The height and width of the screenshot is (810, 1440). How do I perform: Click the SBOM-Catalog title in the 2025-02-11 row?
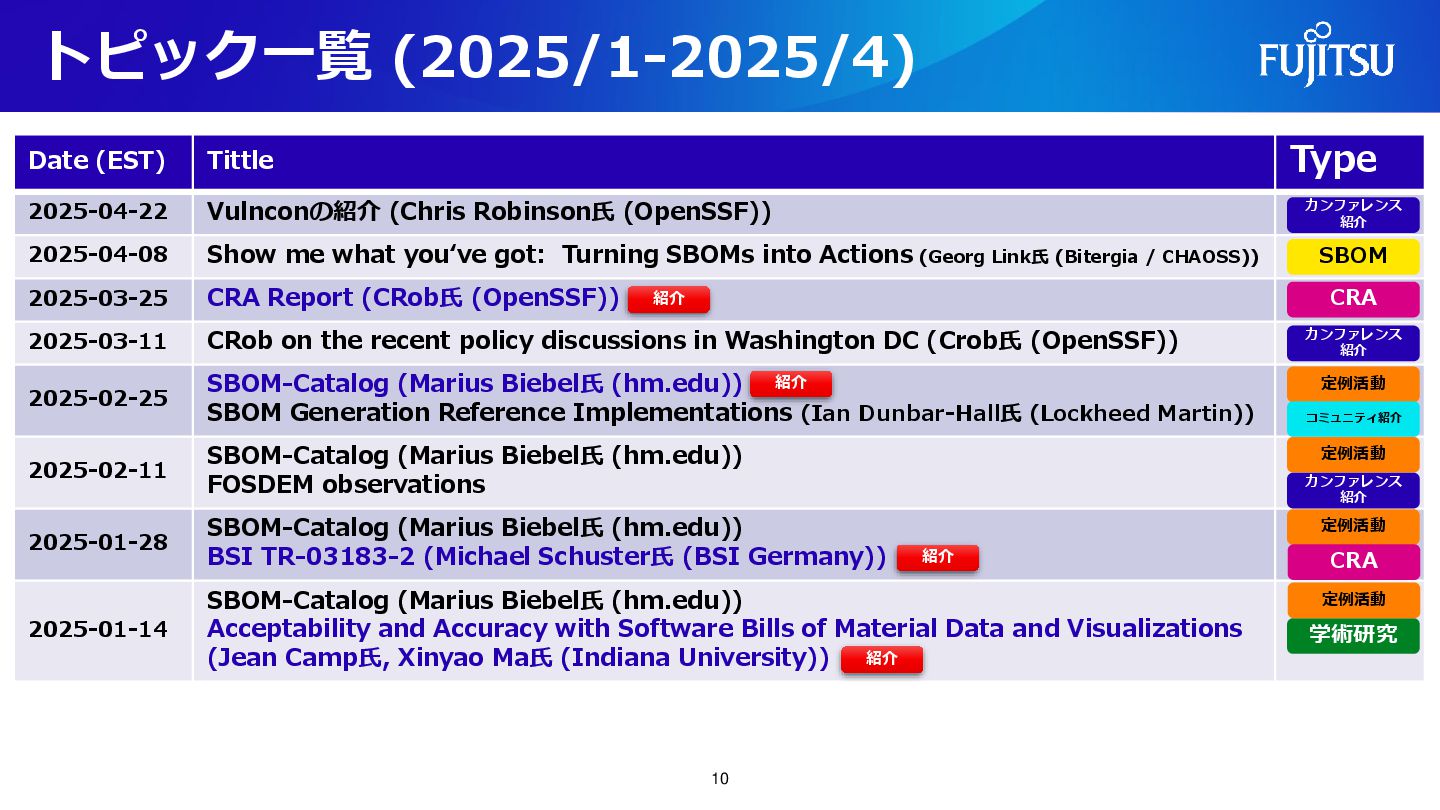[x=475, y=456]
